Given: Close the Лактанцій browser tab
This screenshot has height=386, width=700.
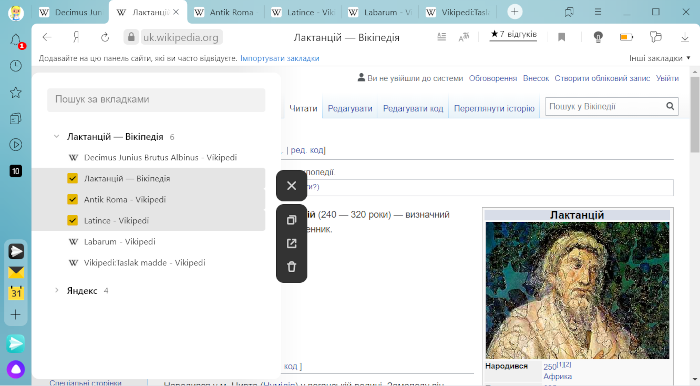Looking at the screenshot, I should coord(176,12).
